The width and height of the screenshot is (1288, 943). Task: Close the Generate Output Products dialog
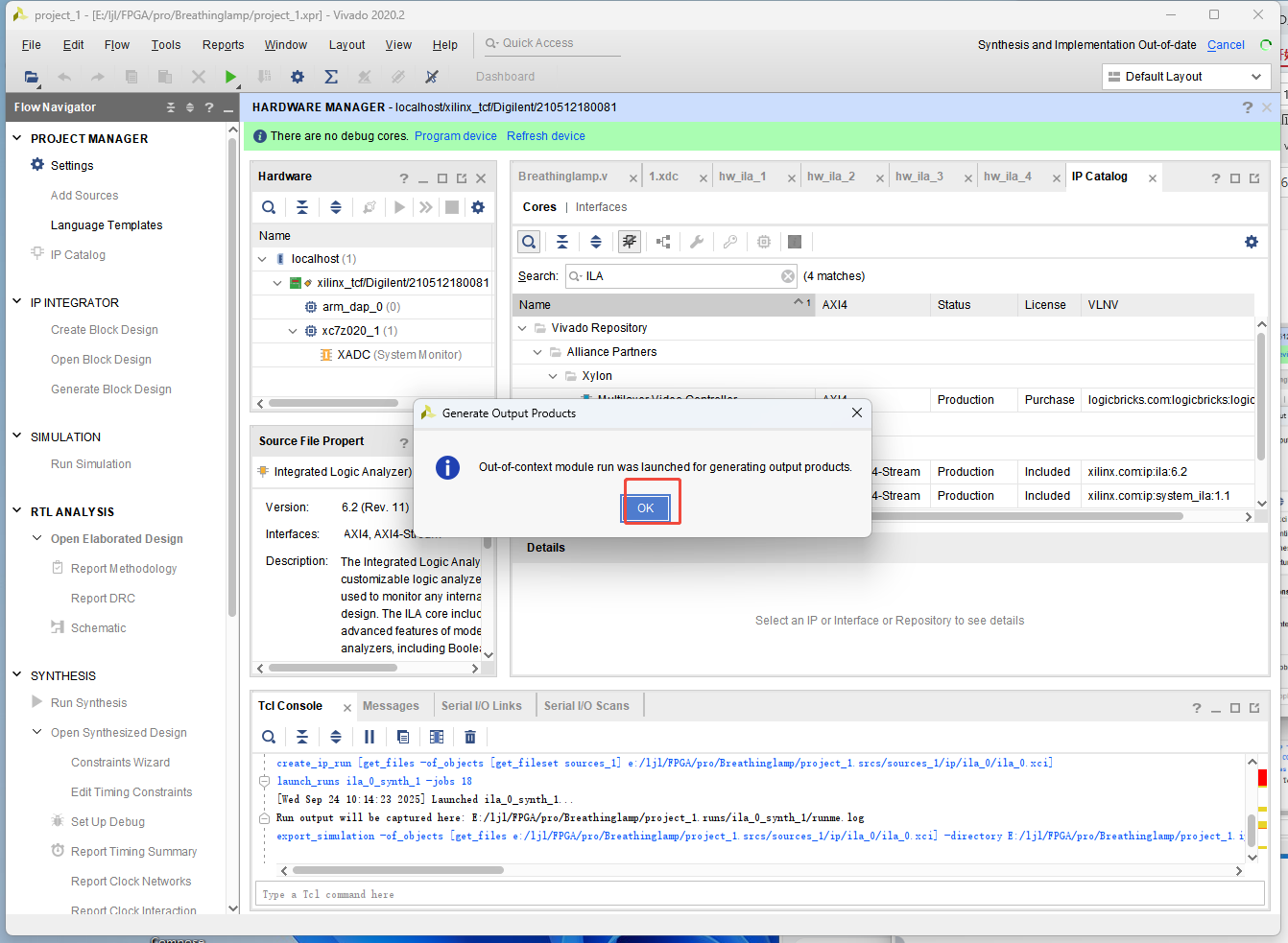point(856,413)
